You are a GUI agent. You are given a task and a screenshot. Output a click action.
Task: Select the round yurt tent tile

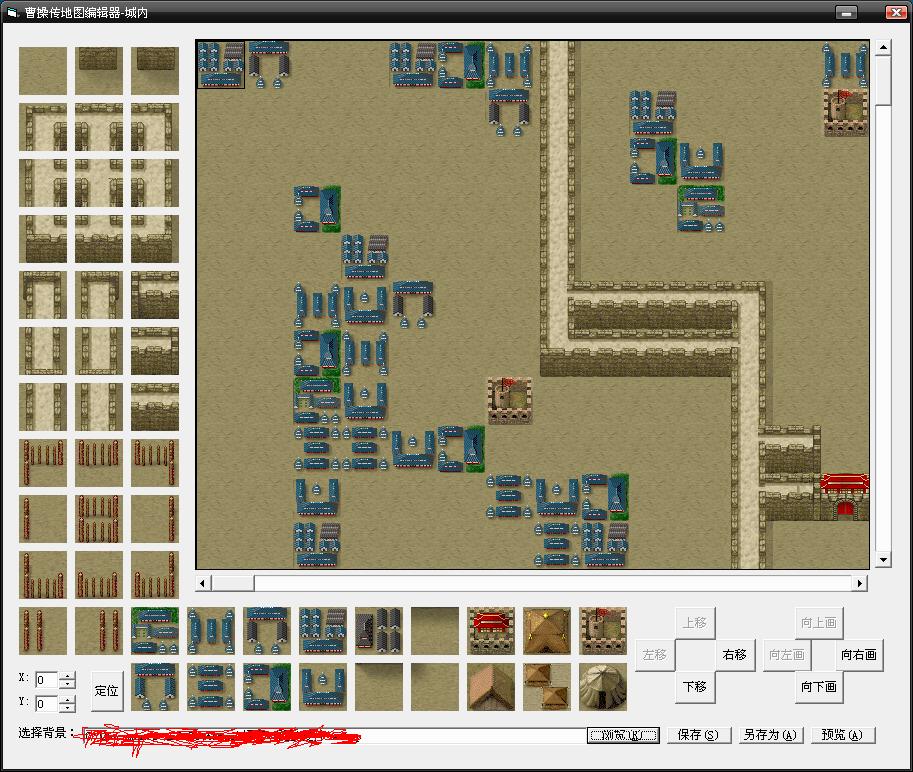tap(603, 687)
